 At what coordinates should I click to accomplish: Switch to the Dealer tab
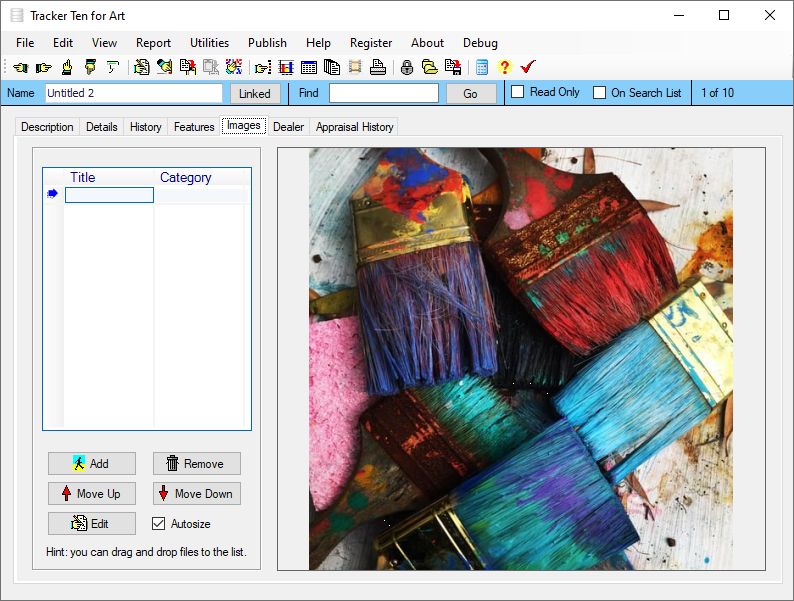[288, 127]
